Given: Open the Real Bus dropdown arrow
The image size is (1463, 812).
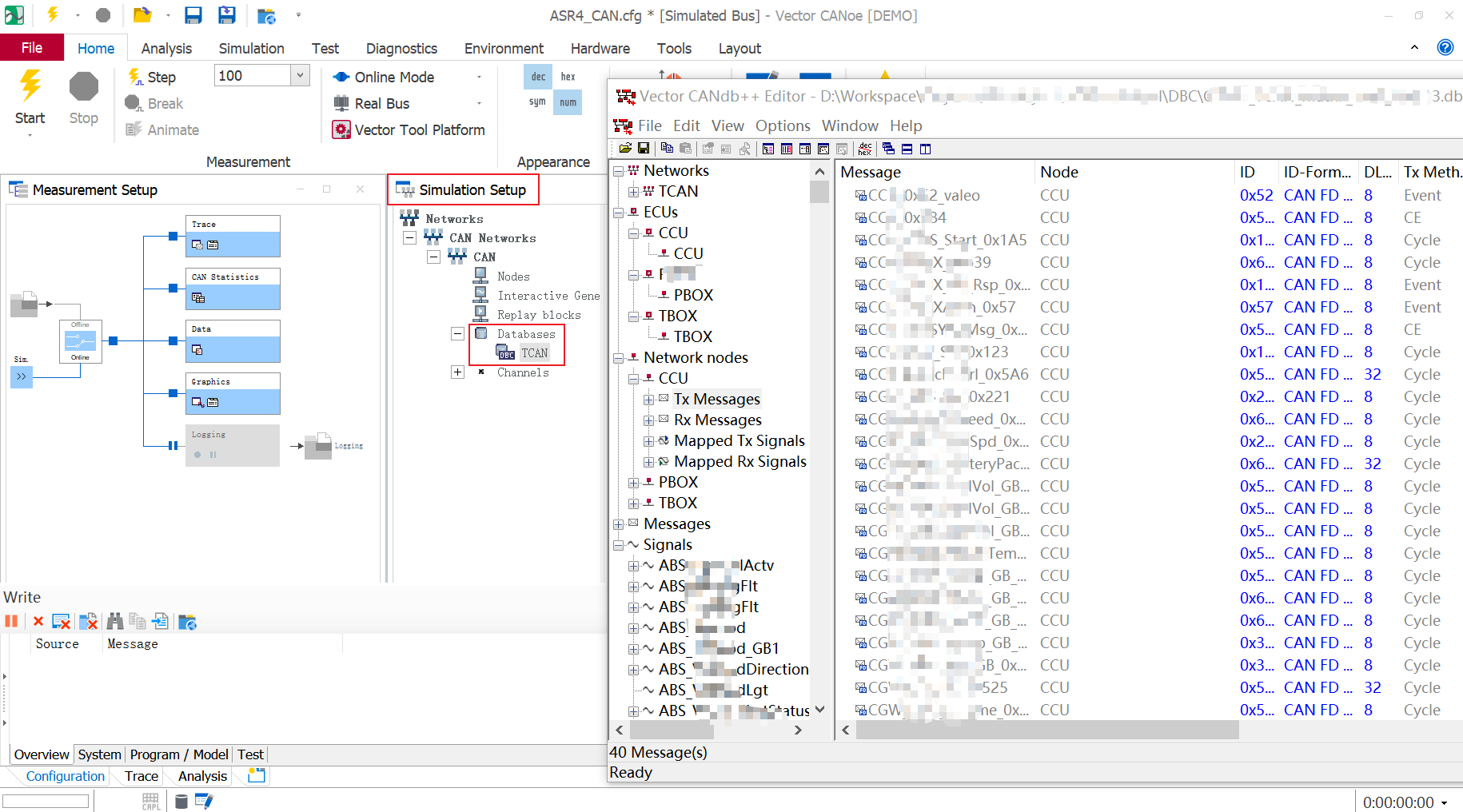Looking at the screenshot, I should 479,103.
